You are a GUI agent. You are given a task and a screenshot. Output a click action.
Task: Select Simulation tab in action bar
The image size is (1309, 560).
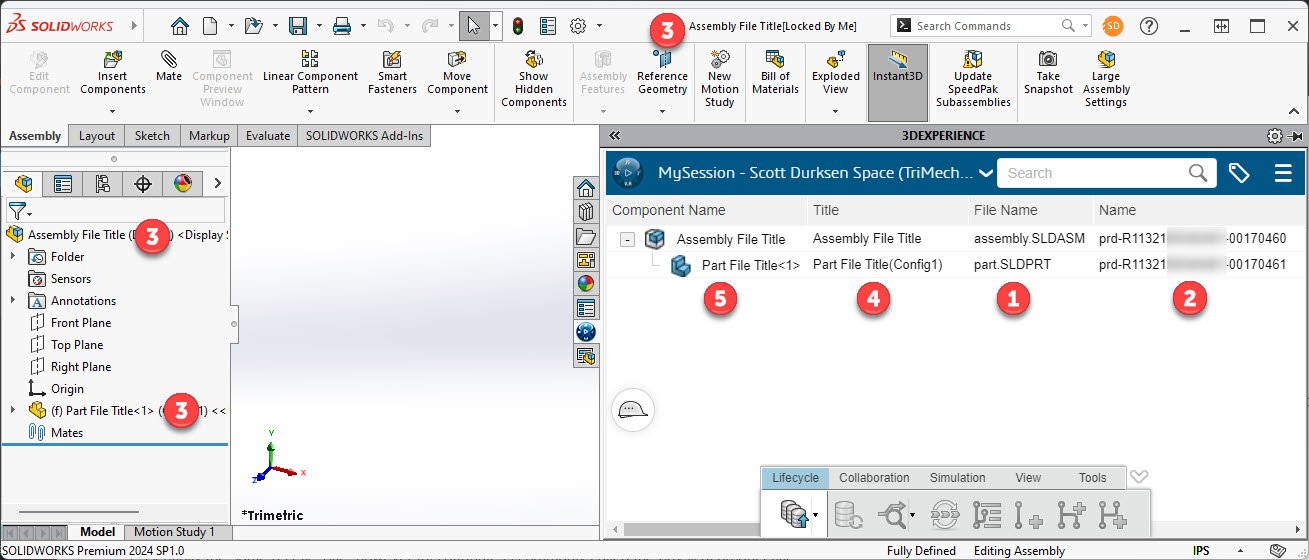tap(957, 478)
